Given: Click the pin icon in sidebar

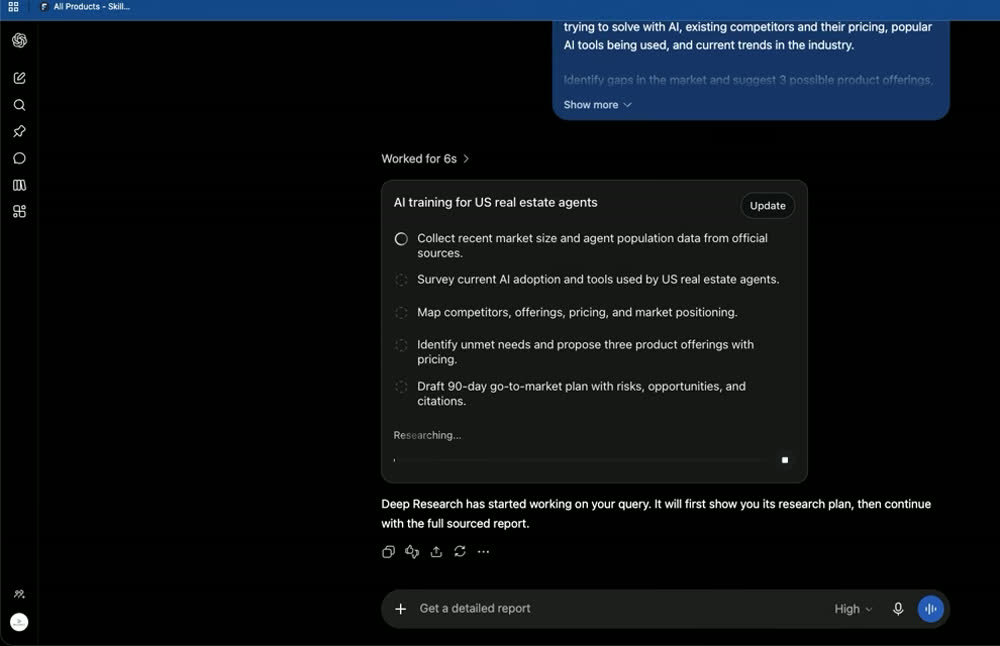Looking at the screenshot, I should click(19, 131).
